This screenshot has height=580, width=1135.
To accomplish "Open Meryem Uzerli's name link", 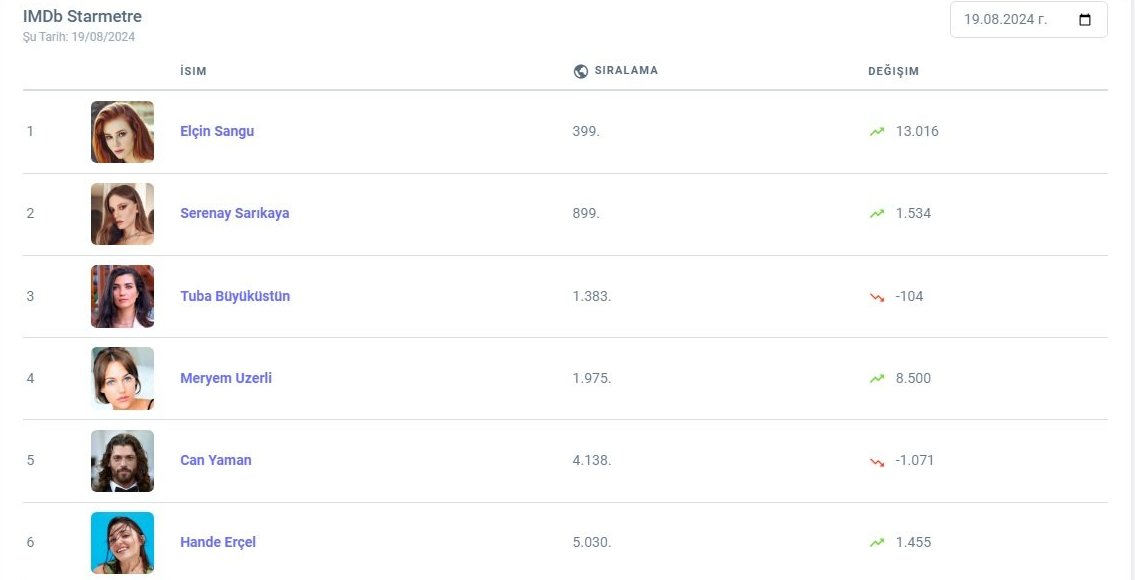I will pos(226,378).
